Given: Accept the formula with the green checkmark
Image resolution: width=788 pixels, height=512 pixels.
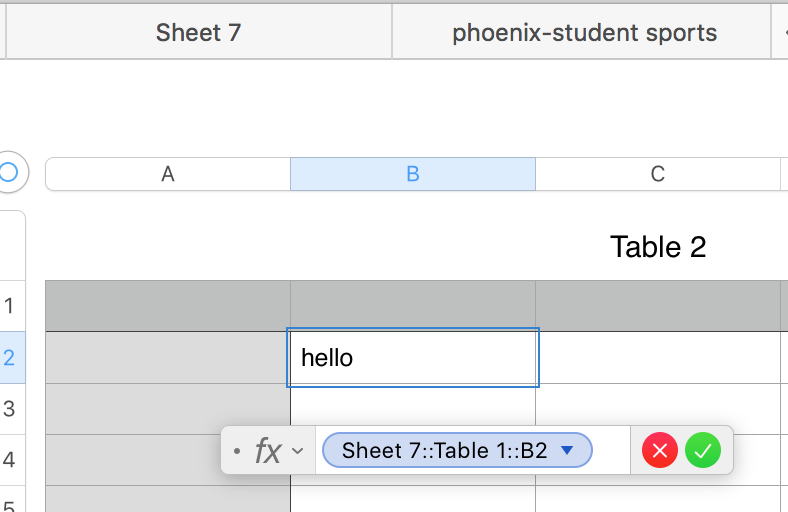Looking at the screenshot, I should [x=703, y=451].
